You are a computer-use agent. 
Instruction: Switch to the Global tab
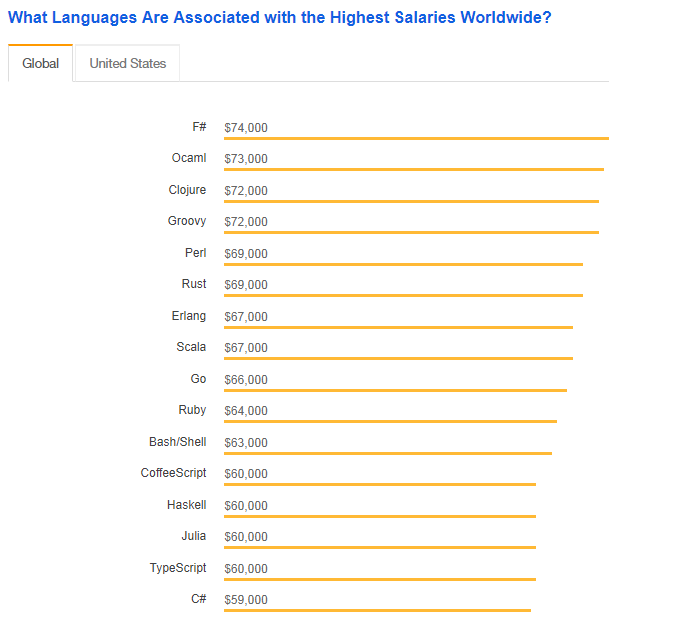(x=40, y=63)
